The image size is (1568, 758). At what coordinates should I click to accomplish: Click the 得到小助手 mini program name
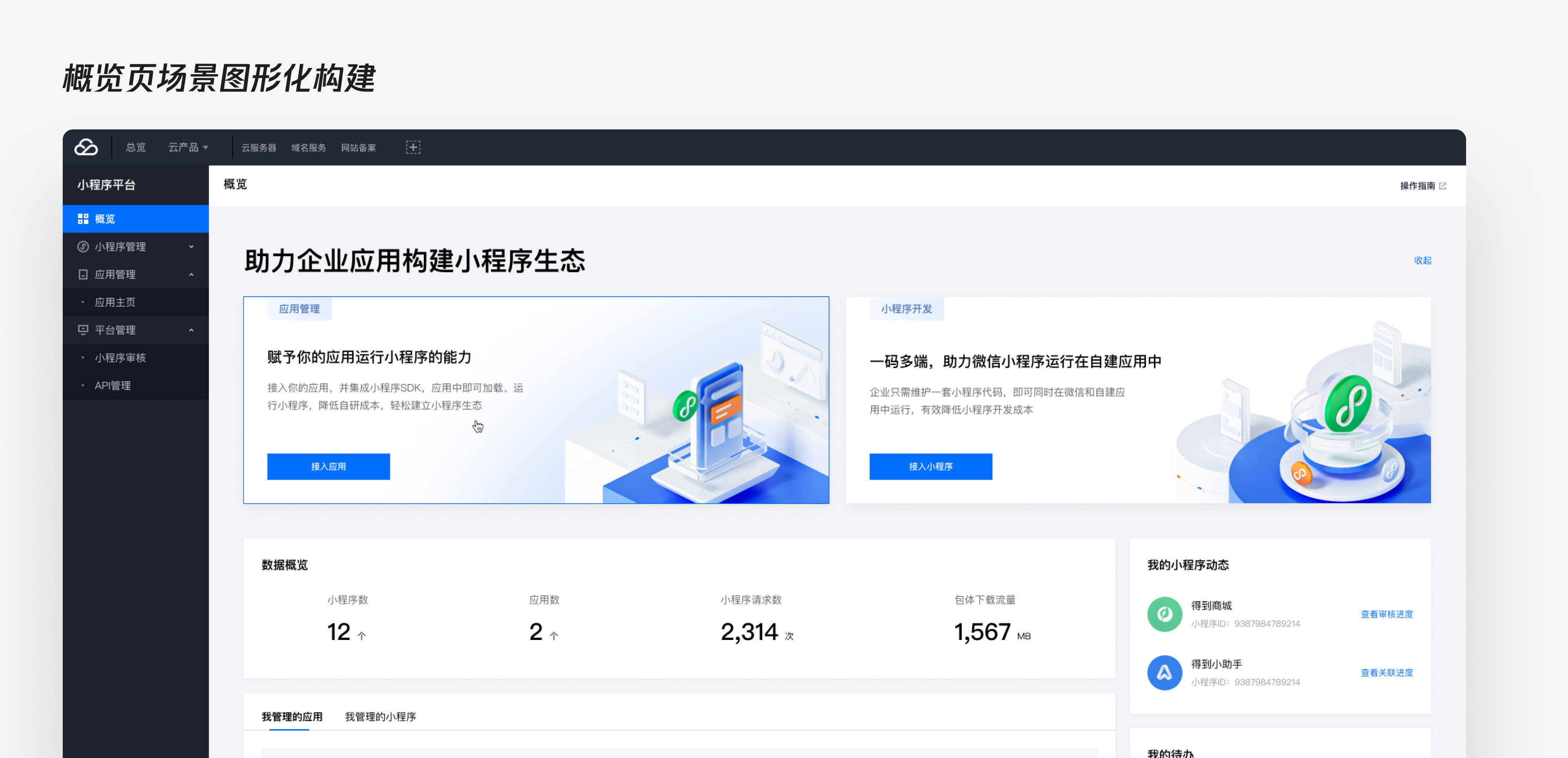(x=1216, y=663)
